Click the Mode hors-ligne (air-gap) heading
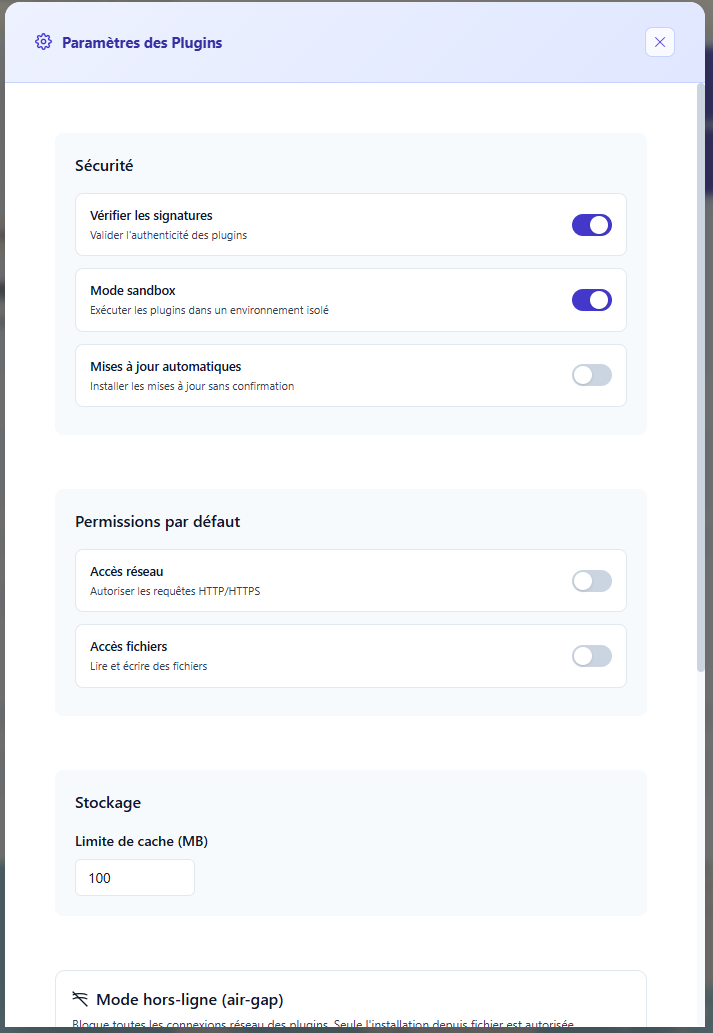 (x=190, y=1000)
